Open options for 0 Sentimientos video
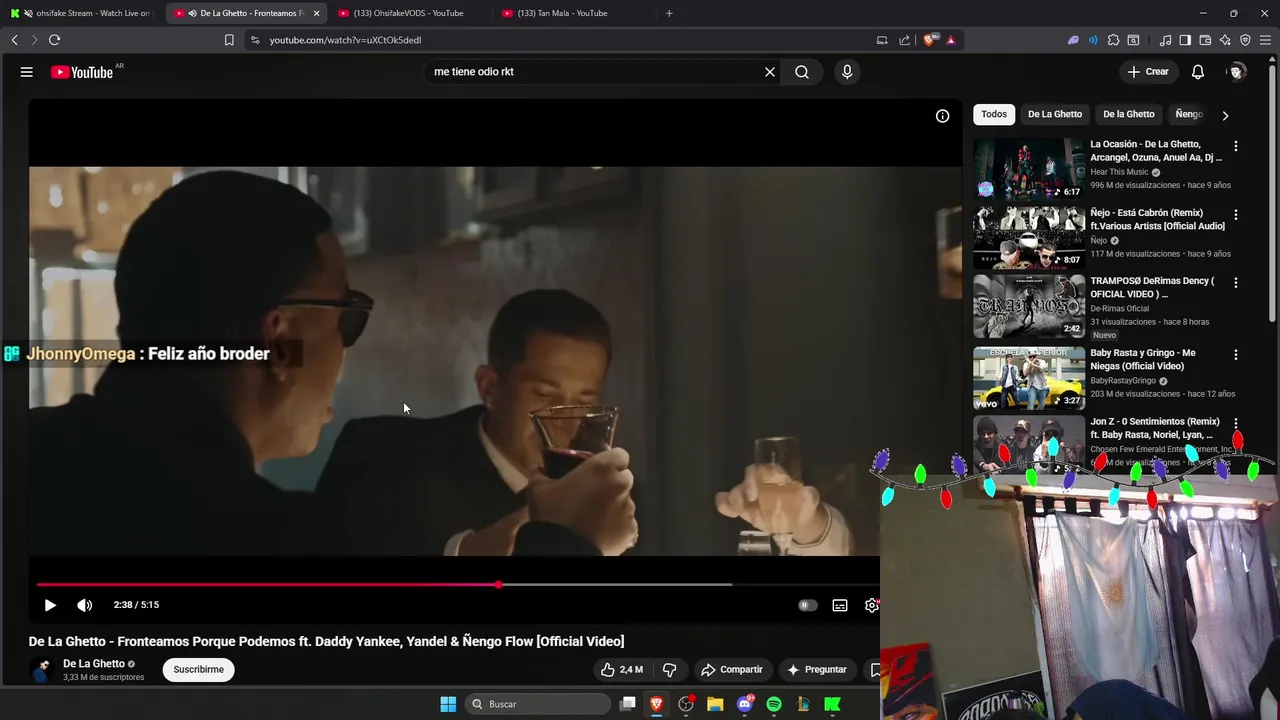This screenshot has height=720, width=1280. click(1236, 424)
